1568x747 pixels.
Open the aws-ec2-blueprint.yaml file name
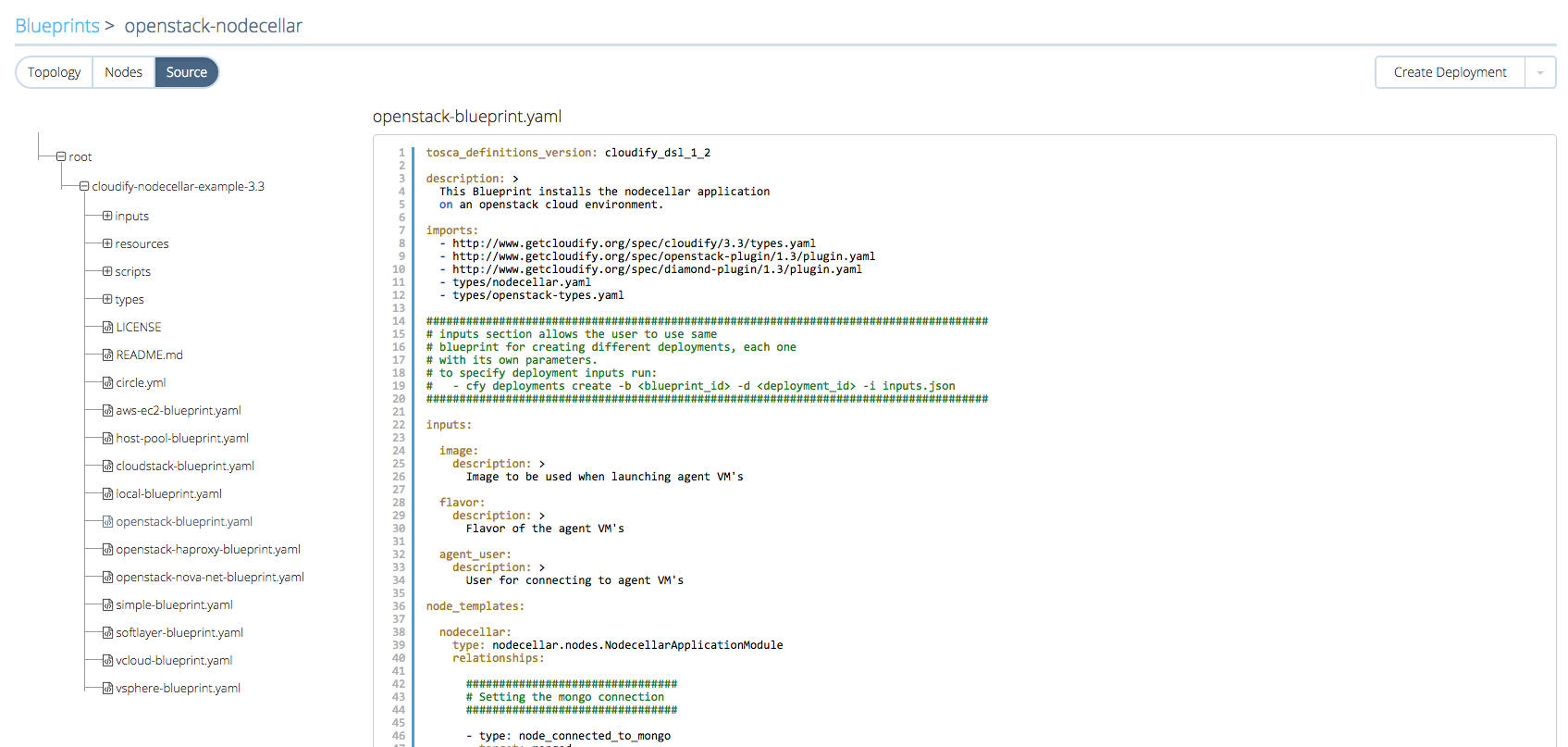(x=179, y=411)
